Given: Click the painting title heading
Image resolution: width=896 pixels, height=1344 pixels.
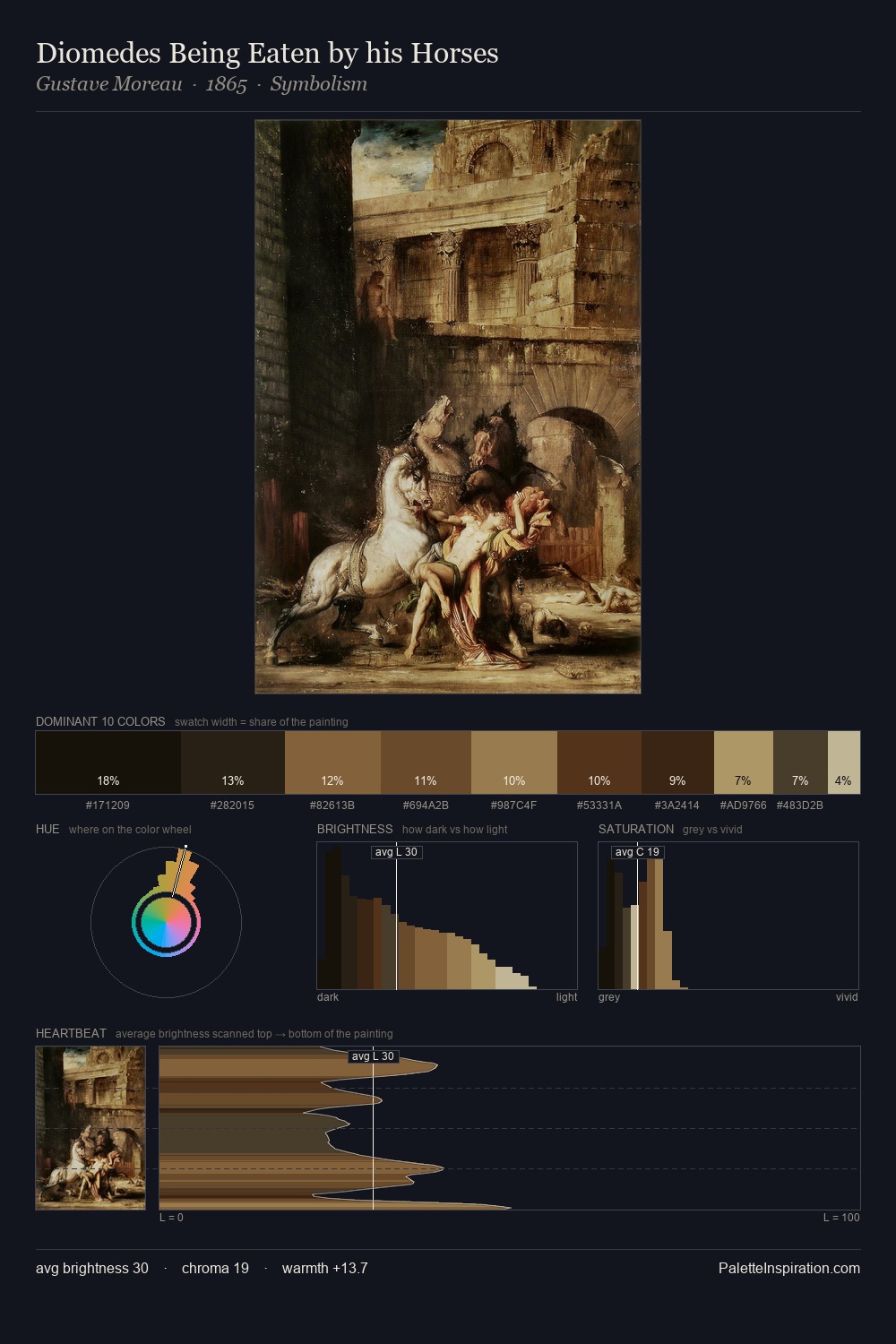Looking at the screenshot, I should [x=267, y=54].
